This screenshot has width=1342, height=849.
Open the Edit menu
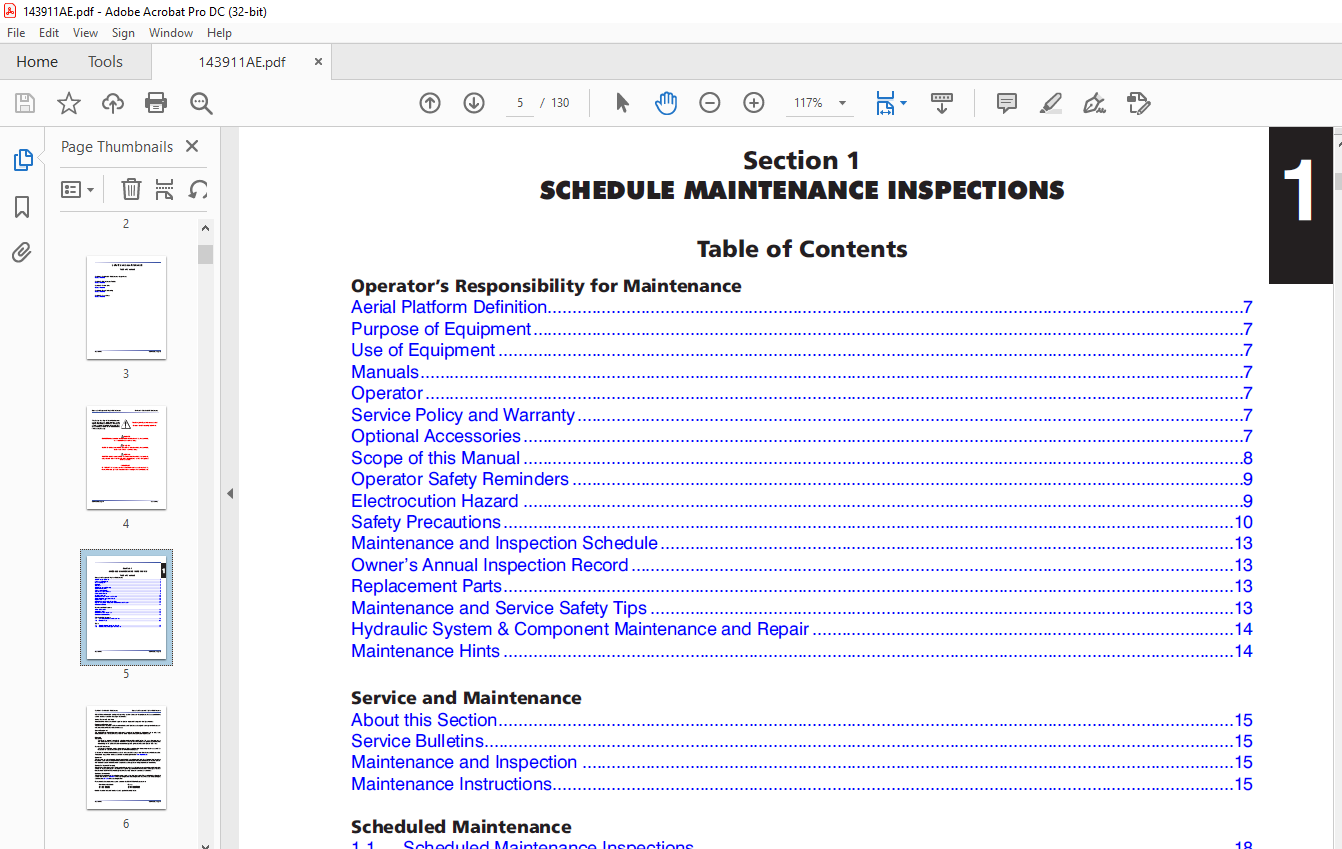click(49, 33)
